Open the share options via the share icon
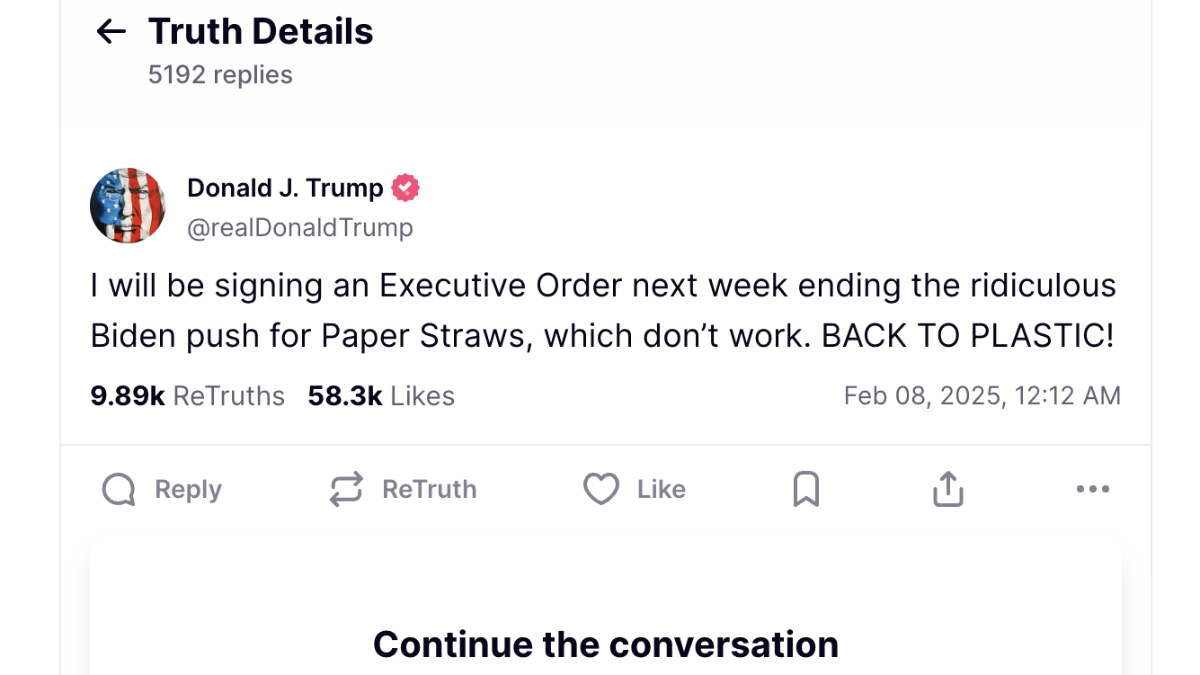Screen dimensions: 1200x675 tap(947, 489)
